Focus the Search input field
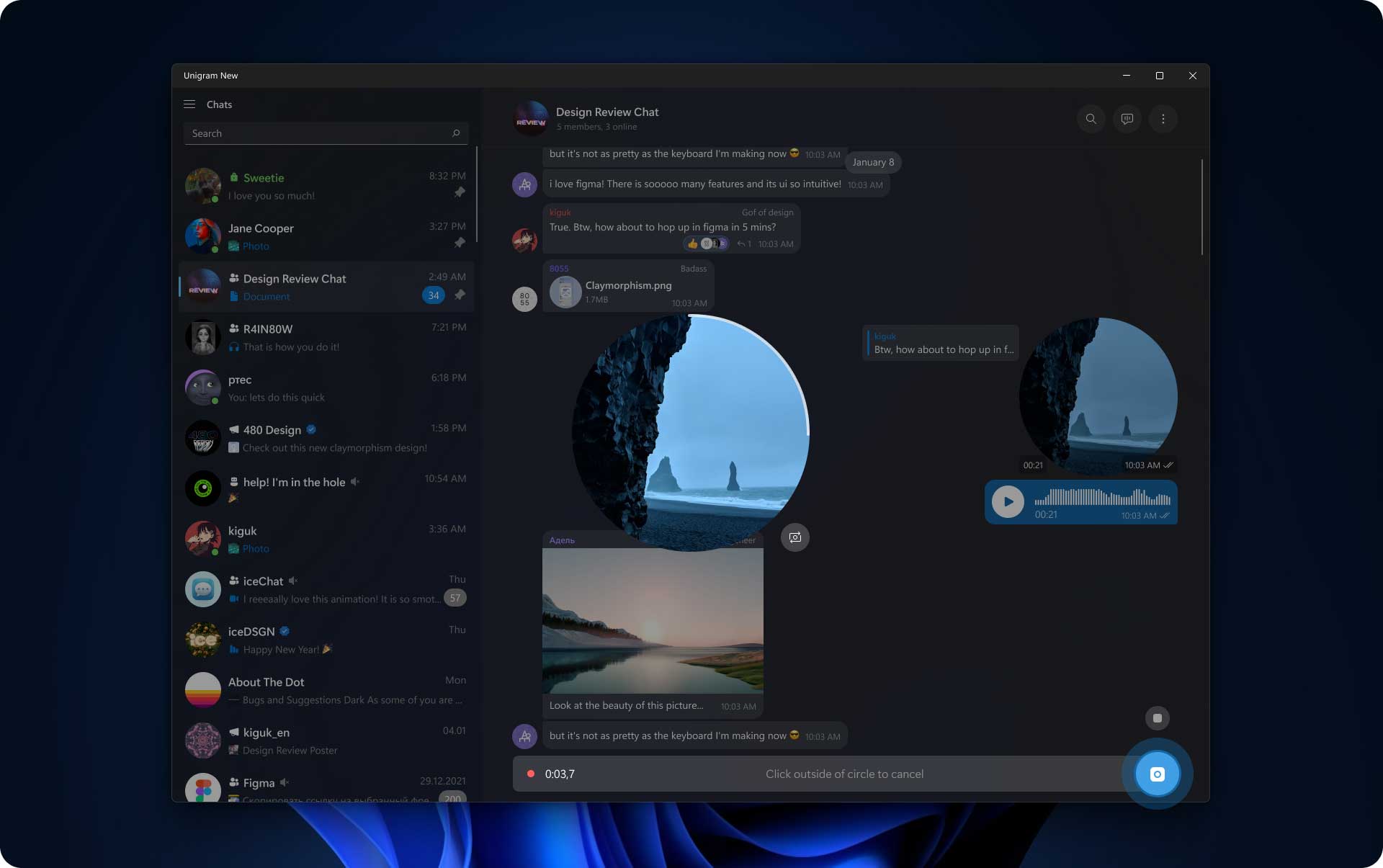The width and height of the screenshot is (1383, 868). (x=326, y=133)
